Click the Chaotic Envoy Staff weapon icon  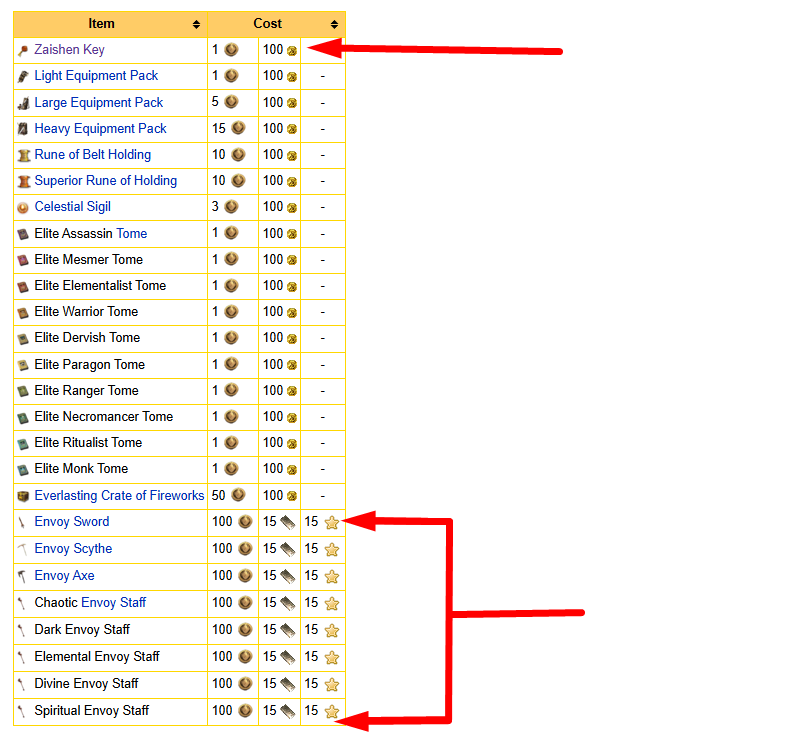pos(21,603)
